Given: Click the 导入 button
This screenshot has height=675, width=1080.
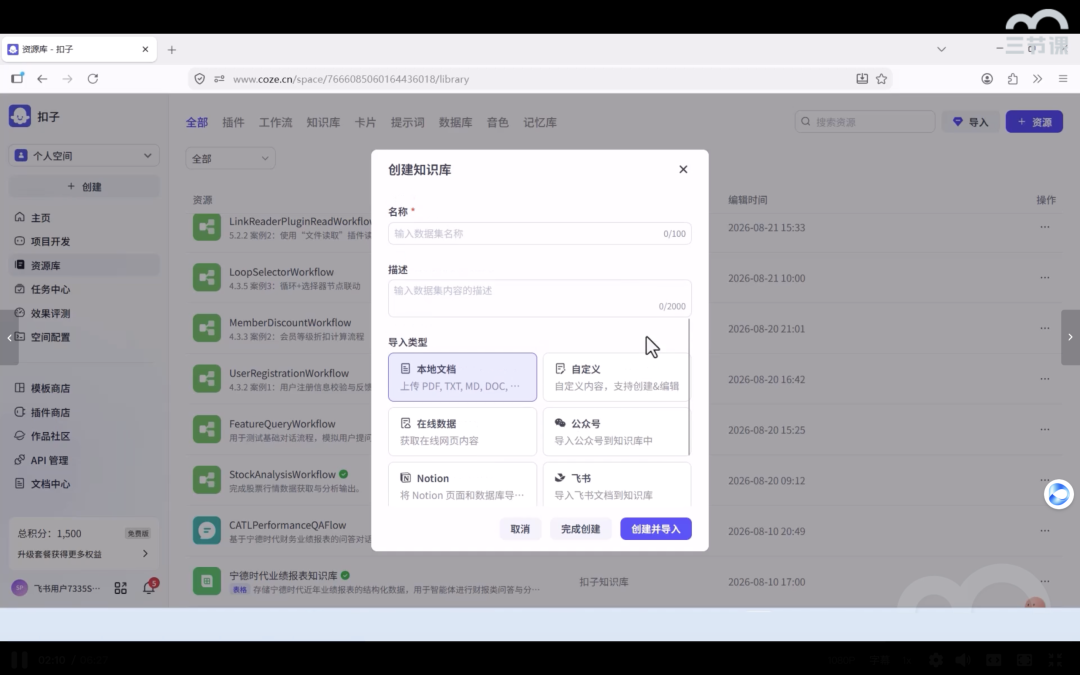Looking at the screenshot, I should click(x=970, y=122).
